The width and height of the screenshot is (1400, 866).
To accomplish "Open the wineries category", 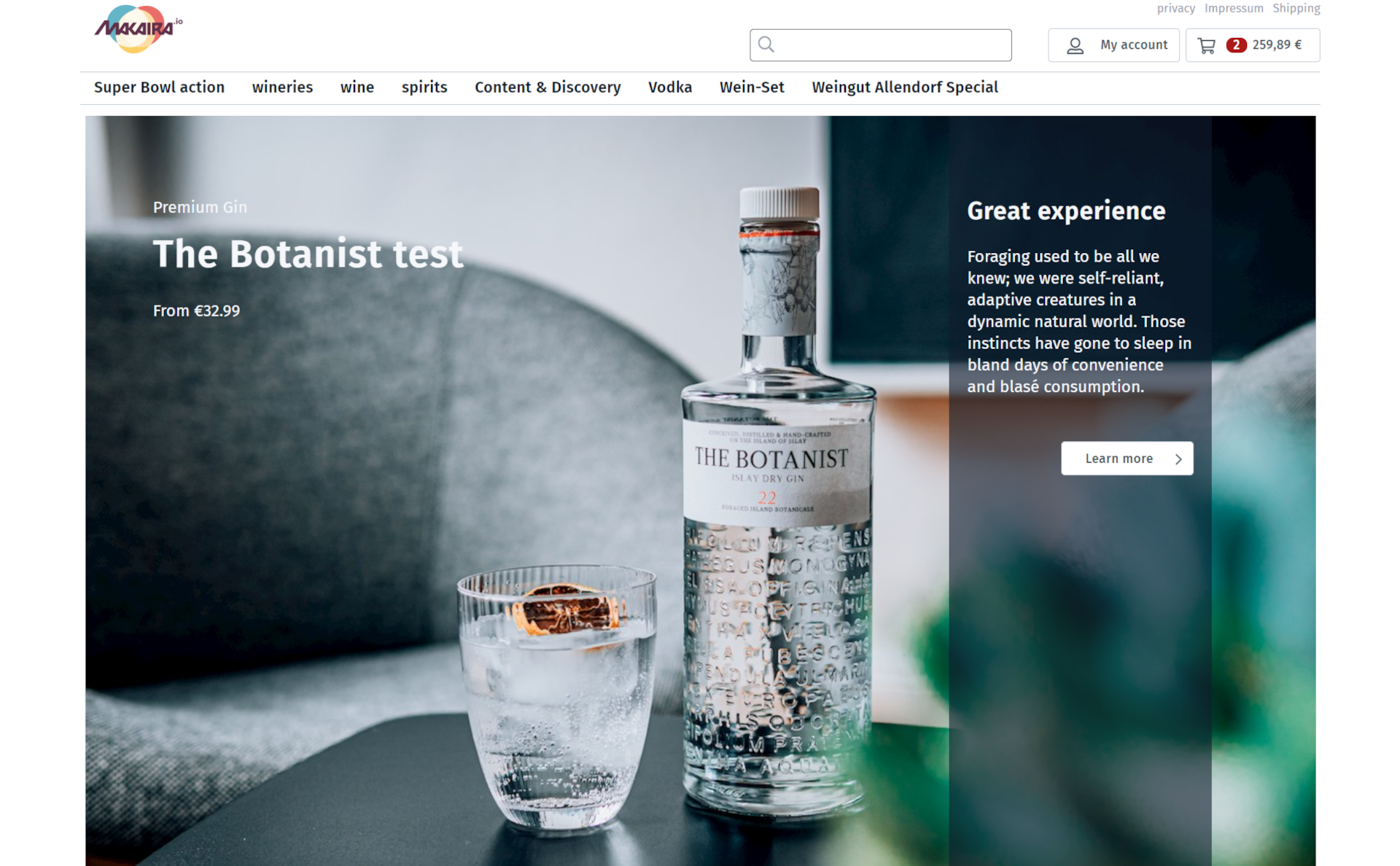I will (x=282, y=87).
